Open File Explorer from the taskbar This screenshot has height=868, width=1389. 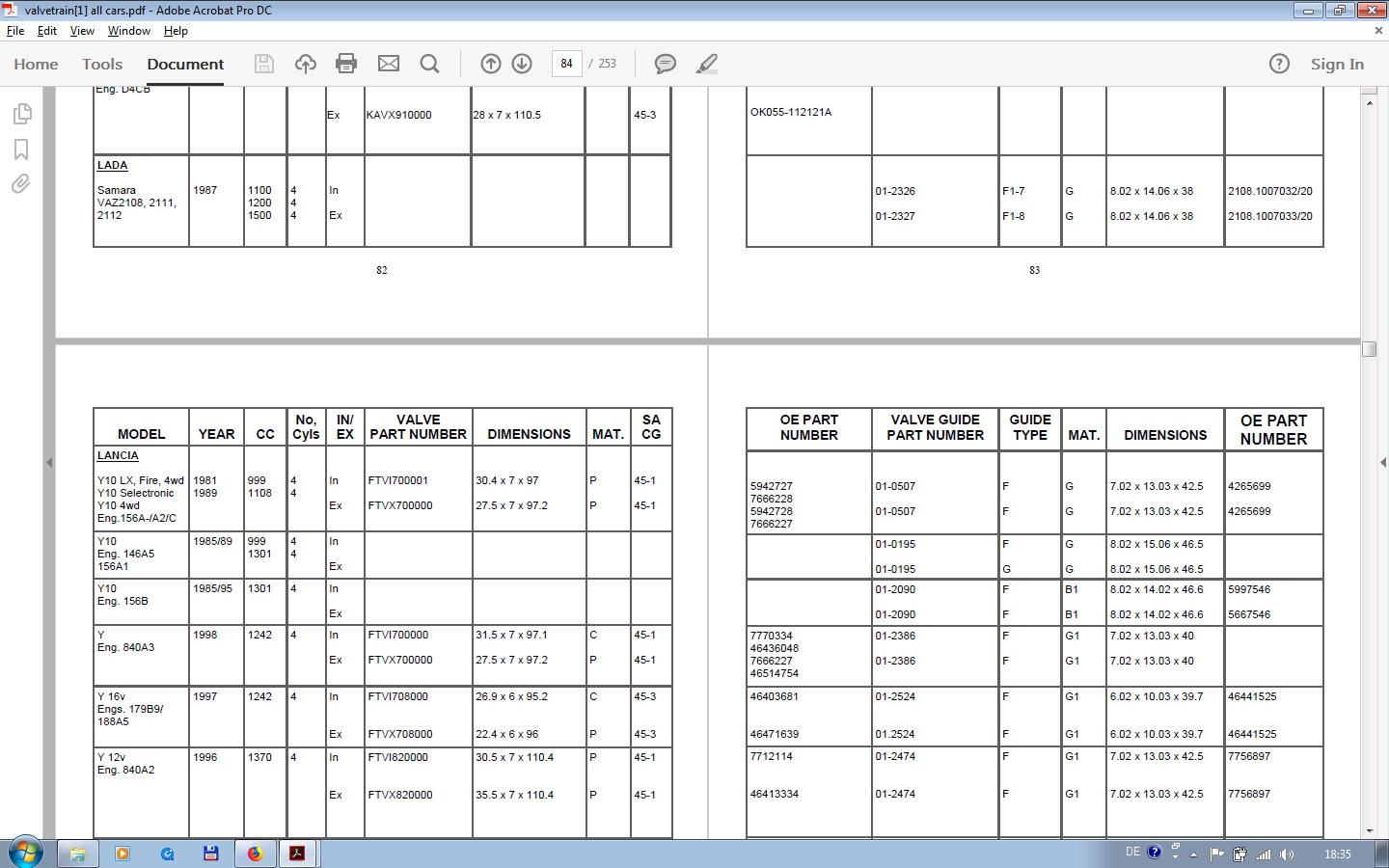coord(77,854)
